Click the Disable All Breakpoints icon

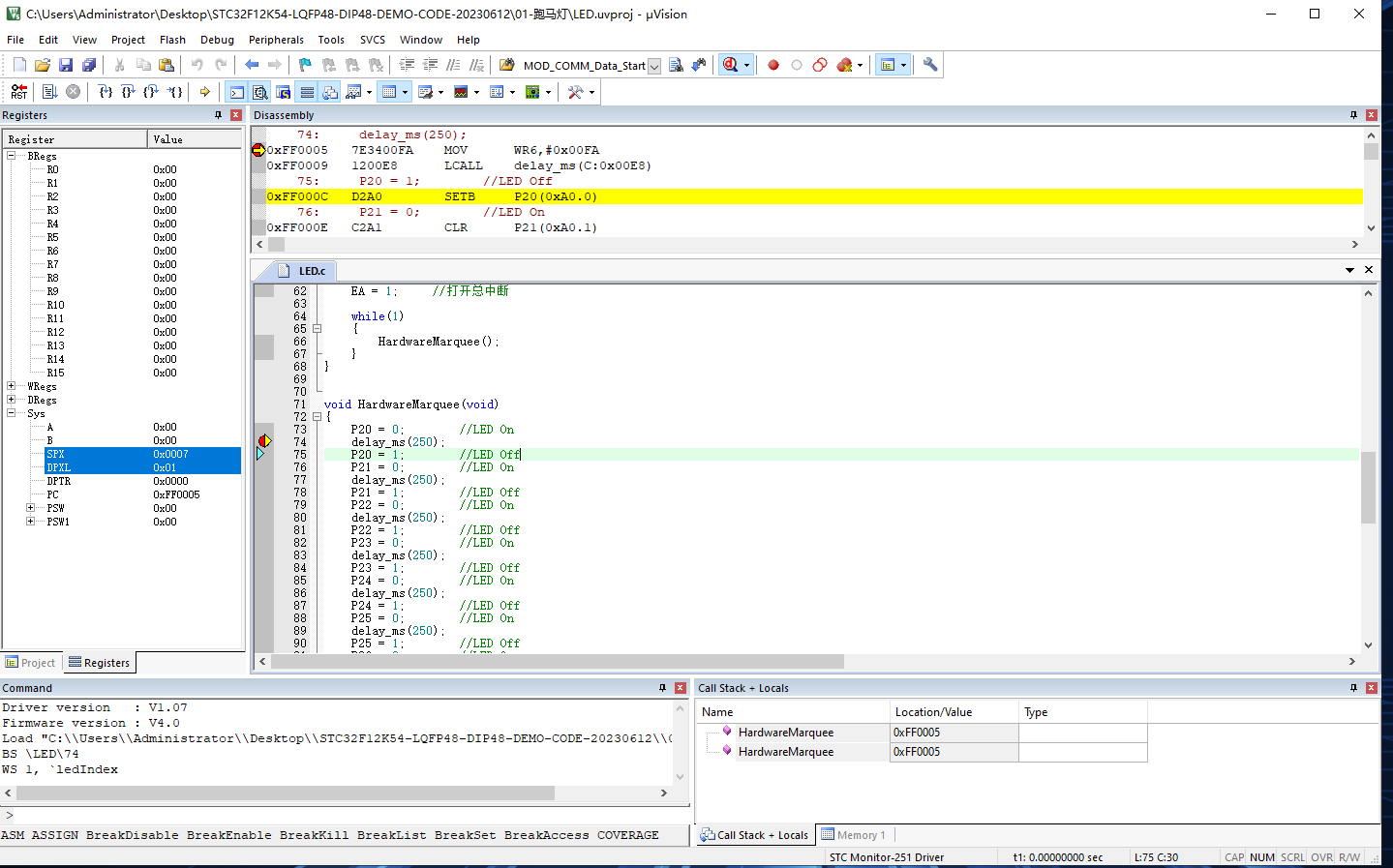pyautogui.click(x=820, y=65)
